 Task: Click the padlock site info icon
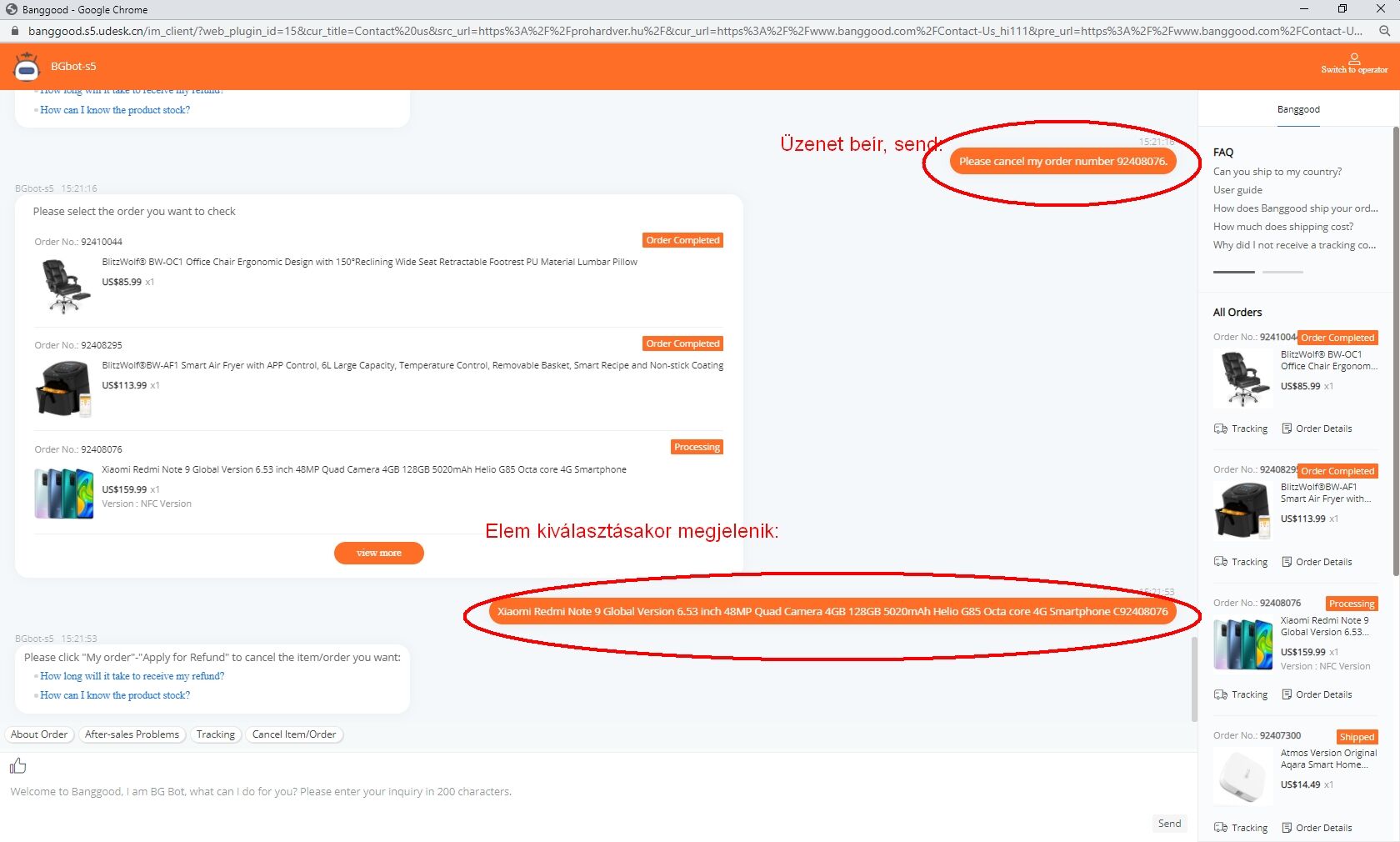click(x=14, y=31)
